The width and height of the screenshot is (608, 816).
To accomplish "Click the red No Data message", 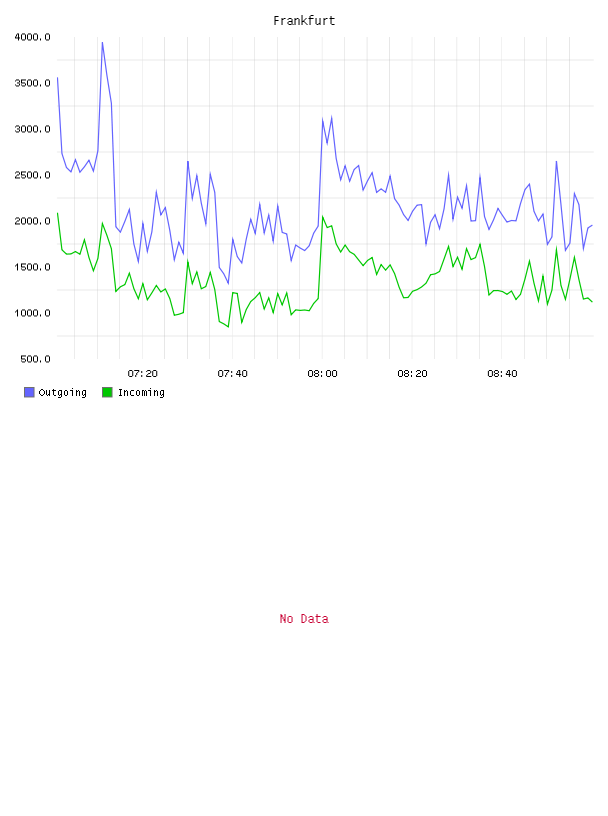I will [x=304, y=619].
